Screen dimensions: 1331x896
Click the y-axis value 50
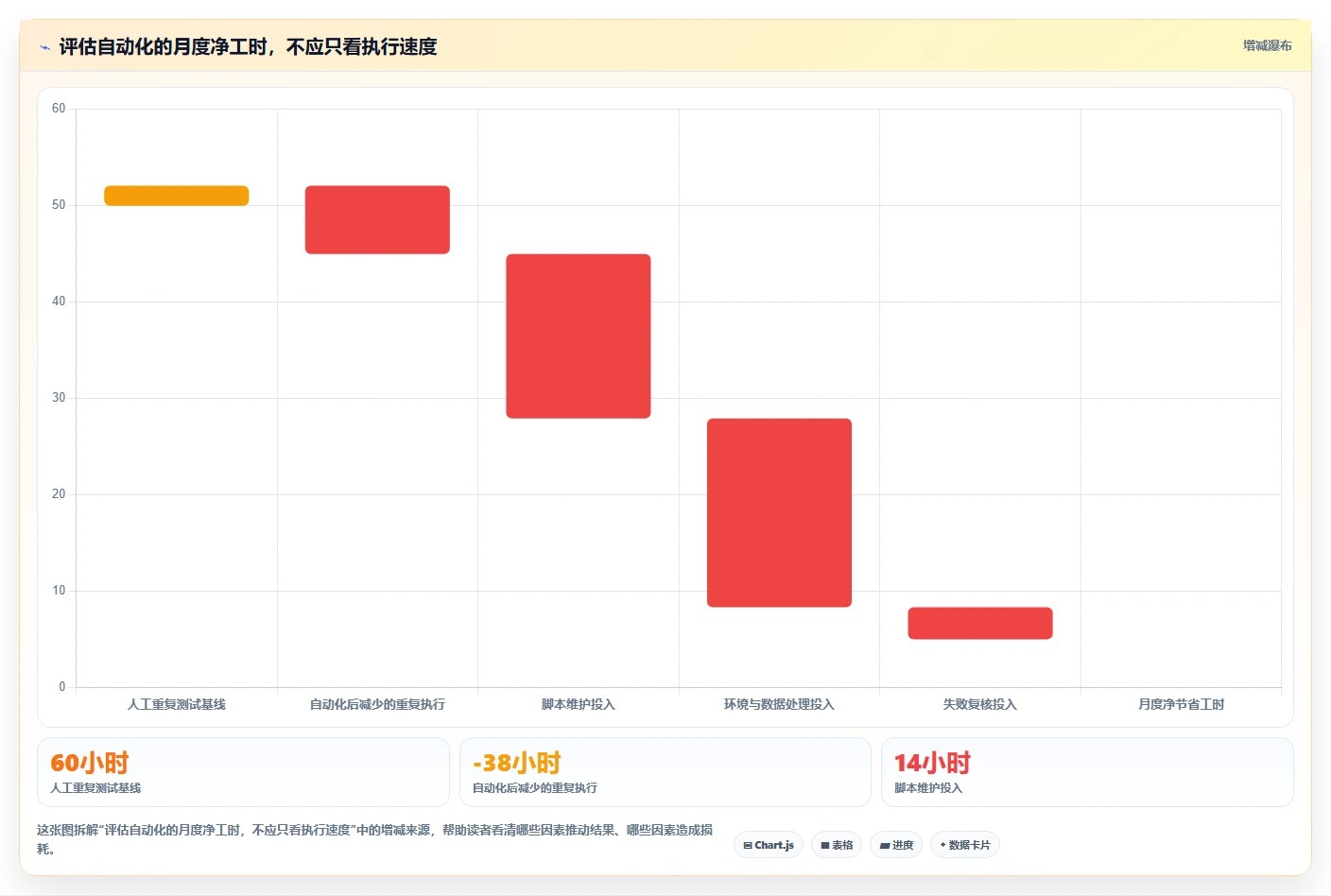pyautogui.click(x=59, y=205)
